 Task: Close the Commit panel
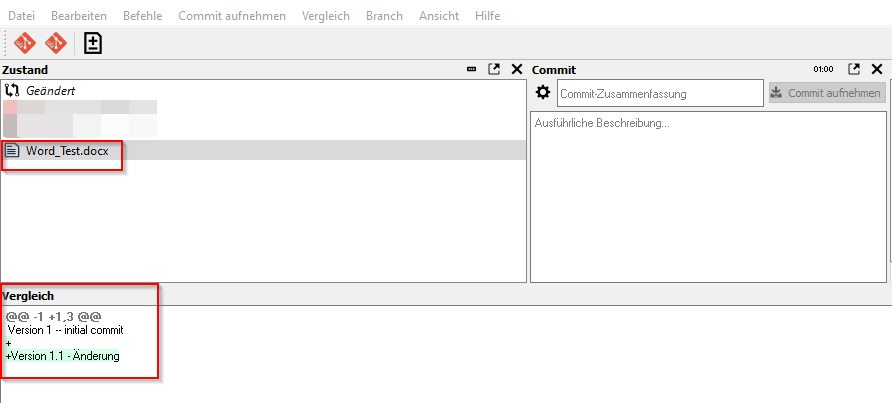[x=877, y=69]
